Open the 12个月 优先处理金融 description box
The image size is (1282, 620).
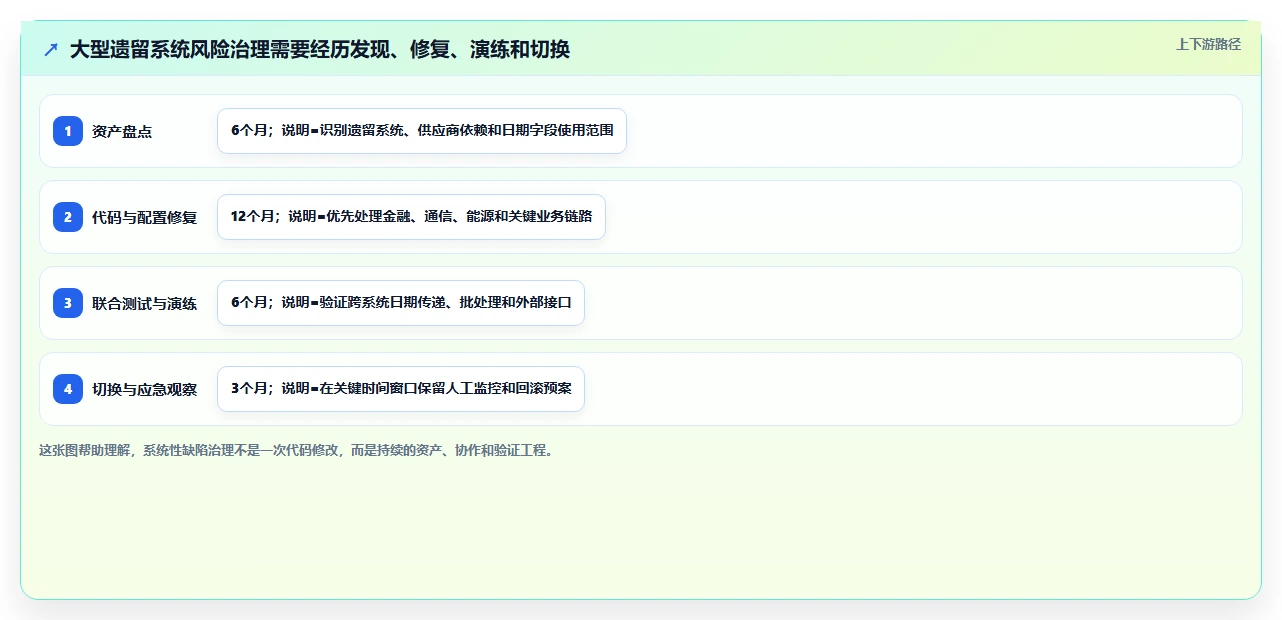(411, 217)
